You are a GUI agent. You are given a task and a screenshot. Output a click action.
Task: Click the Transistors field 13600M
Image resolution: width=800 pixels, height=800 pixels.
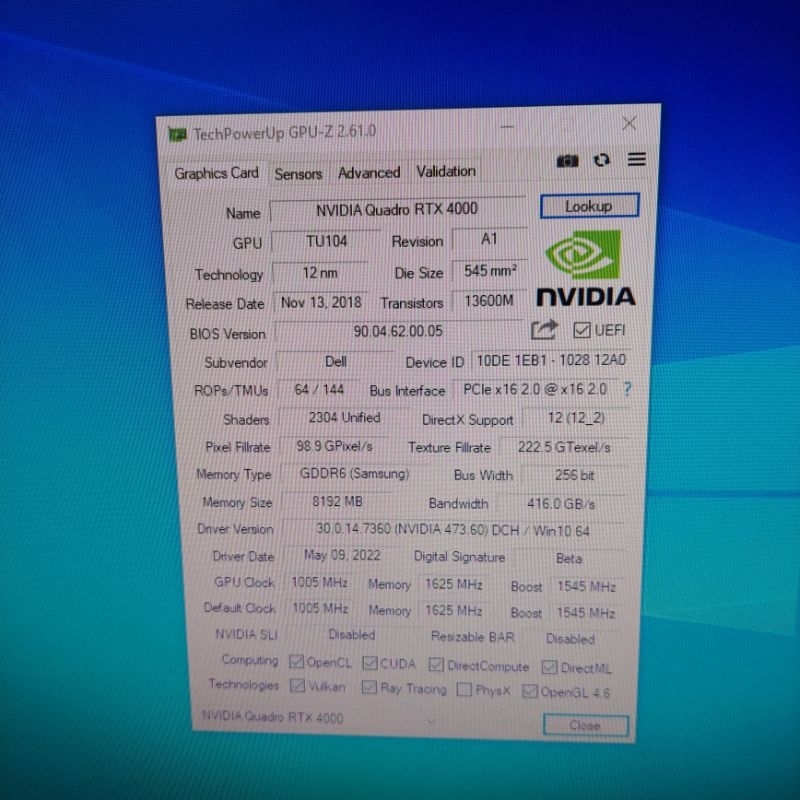click(x=489, y=301)
